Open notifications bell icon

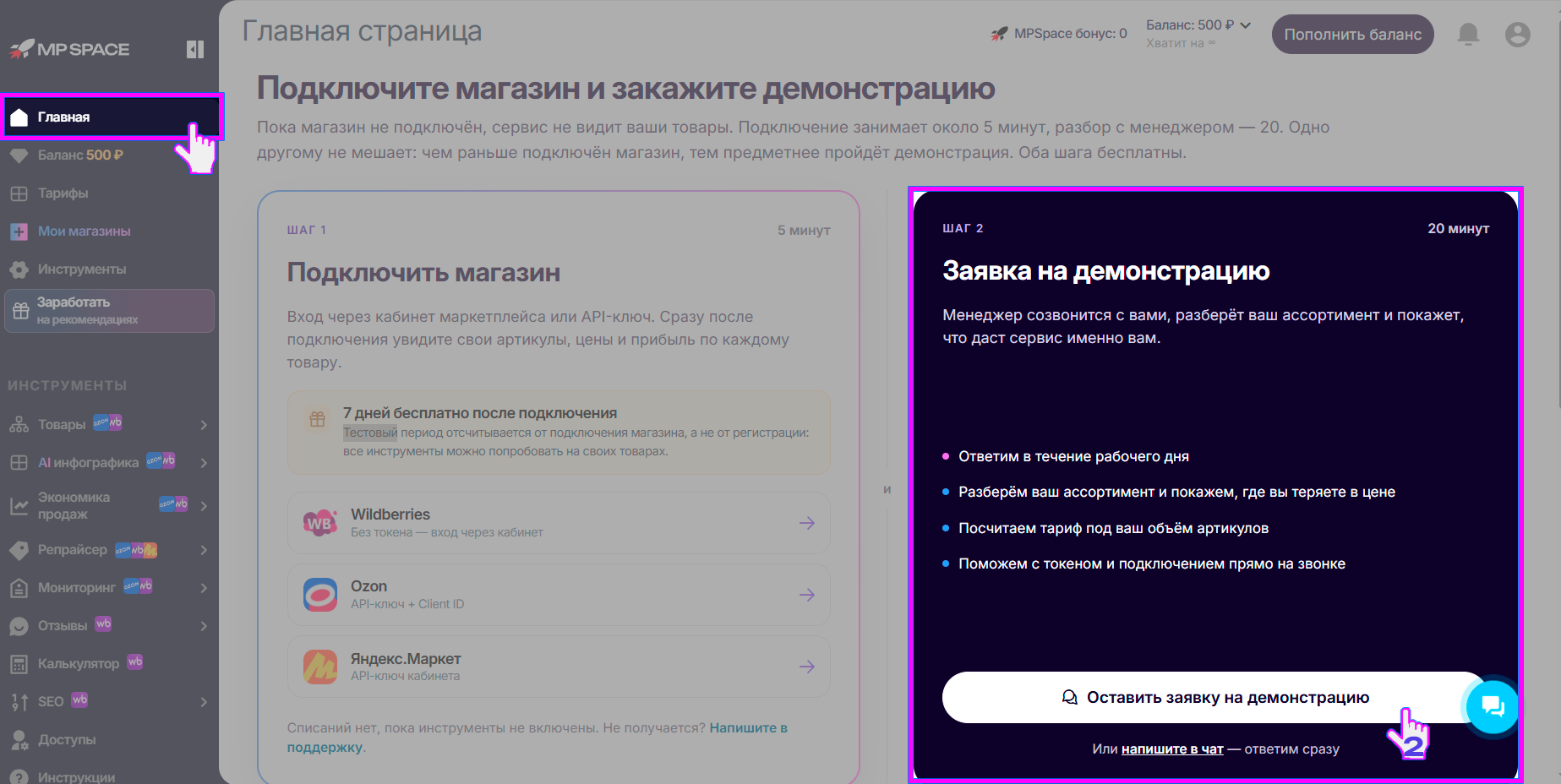[1468, 34]
